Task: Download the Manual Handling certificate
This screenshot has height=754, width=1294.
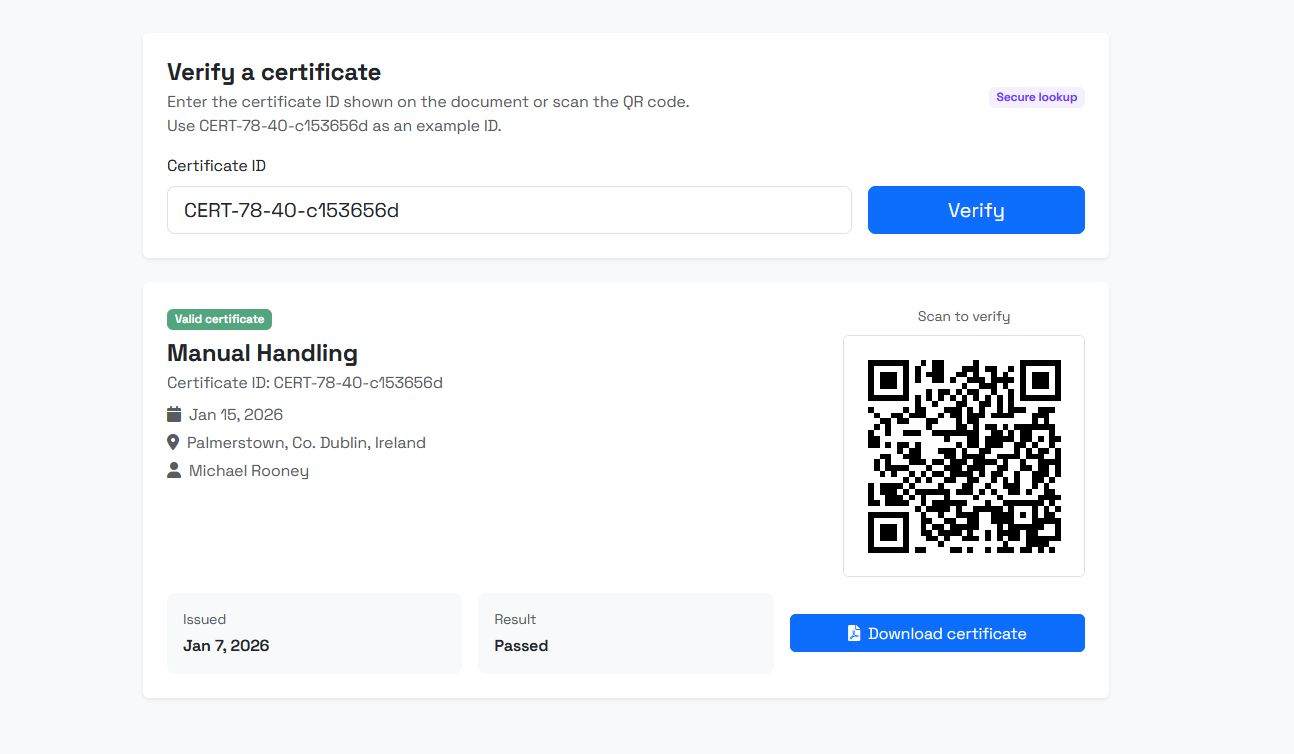Action: [937, 632]
